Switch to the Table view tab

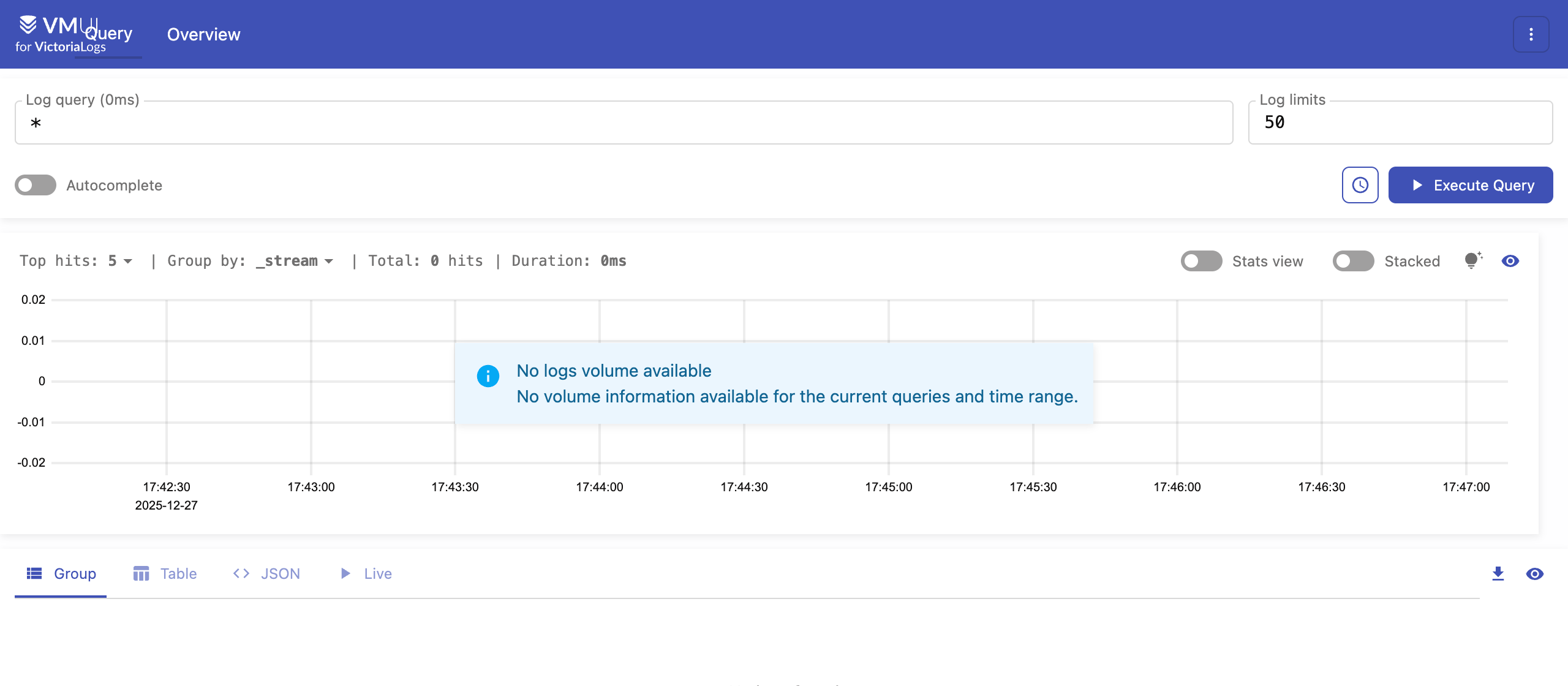click(x=165, y=574)
